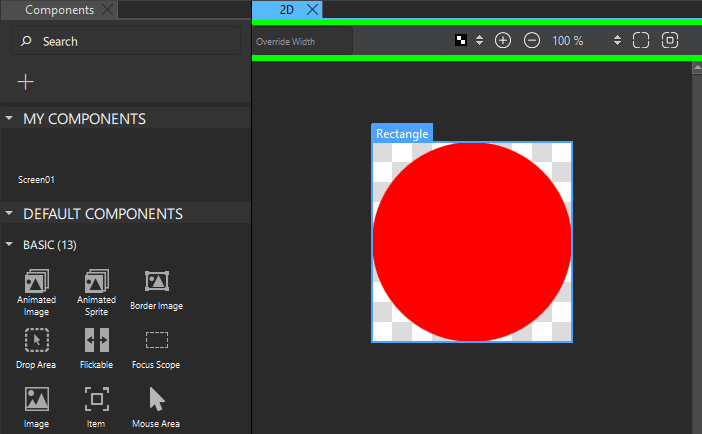
Task: Click the zoom screen to fit icon
Action: point(641,40)
